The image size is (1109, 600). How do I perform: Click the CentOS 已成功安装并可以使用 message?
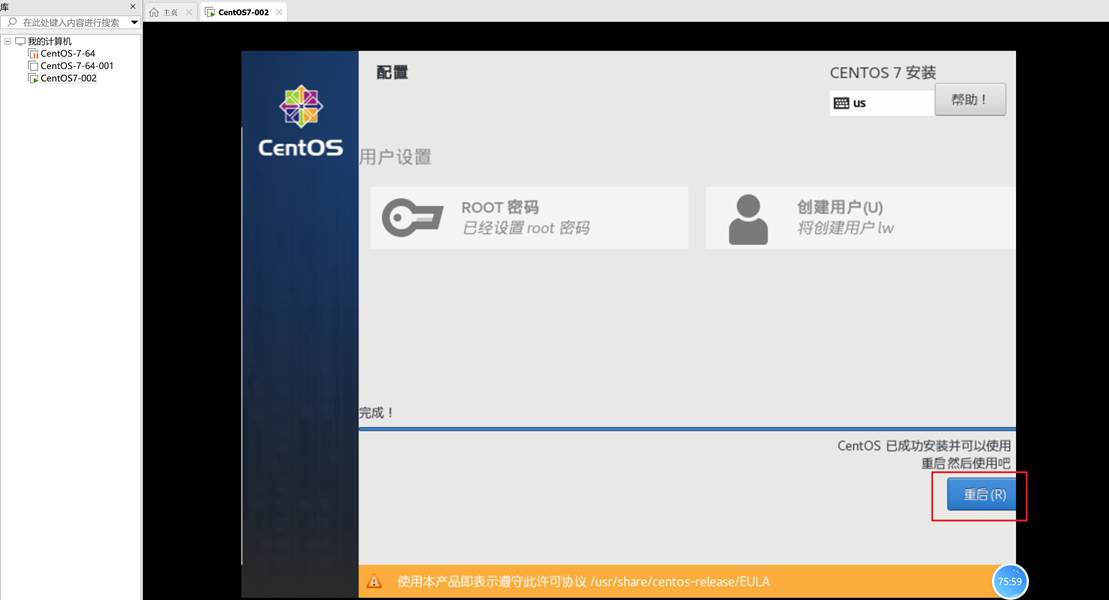[924, 446]
